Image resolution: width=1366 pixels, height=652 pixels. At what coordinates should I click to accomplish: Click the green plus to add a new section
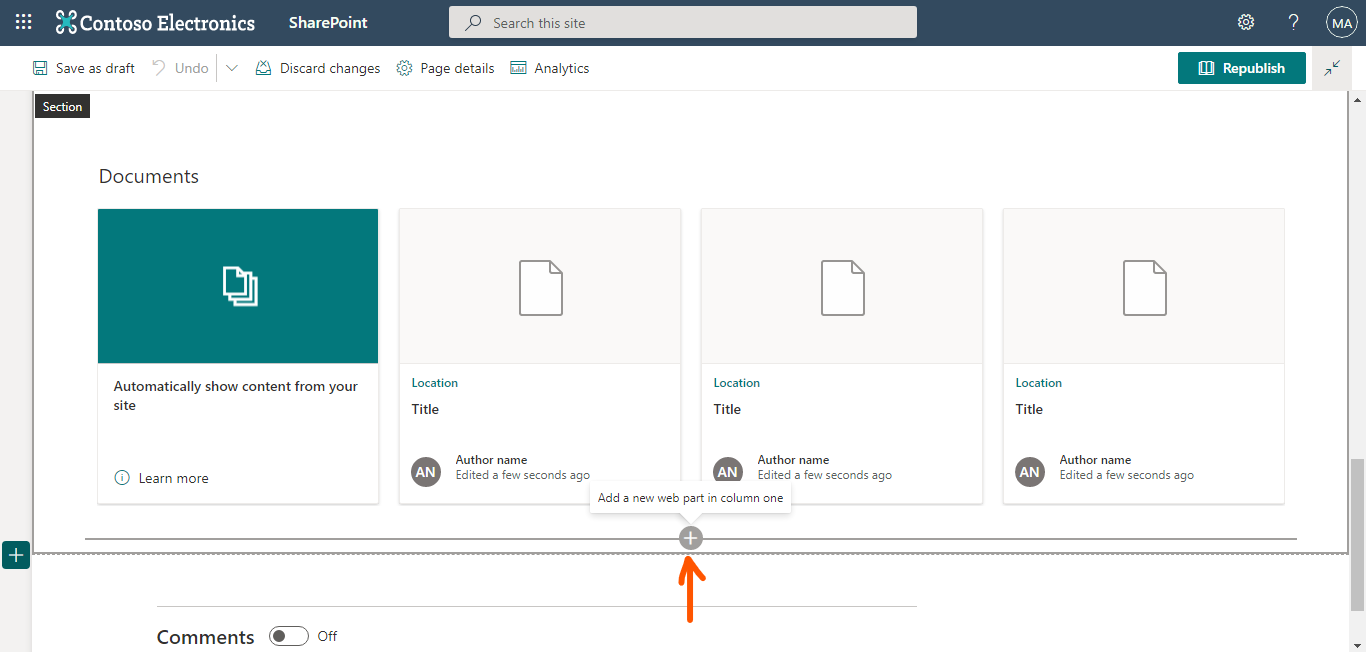15,555
